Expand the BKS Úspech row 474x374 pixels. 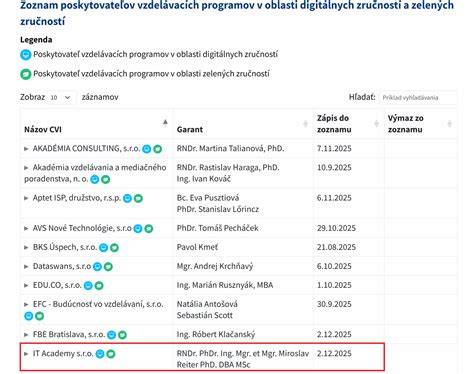pos(26,247)
